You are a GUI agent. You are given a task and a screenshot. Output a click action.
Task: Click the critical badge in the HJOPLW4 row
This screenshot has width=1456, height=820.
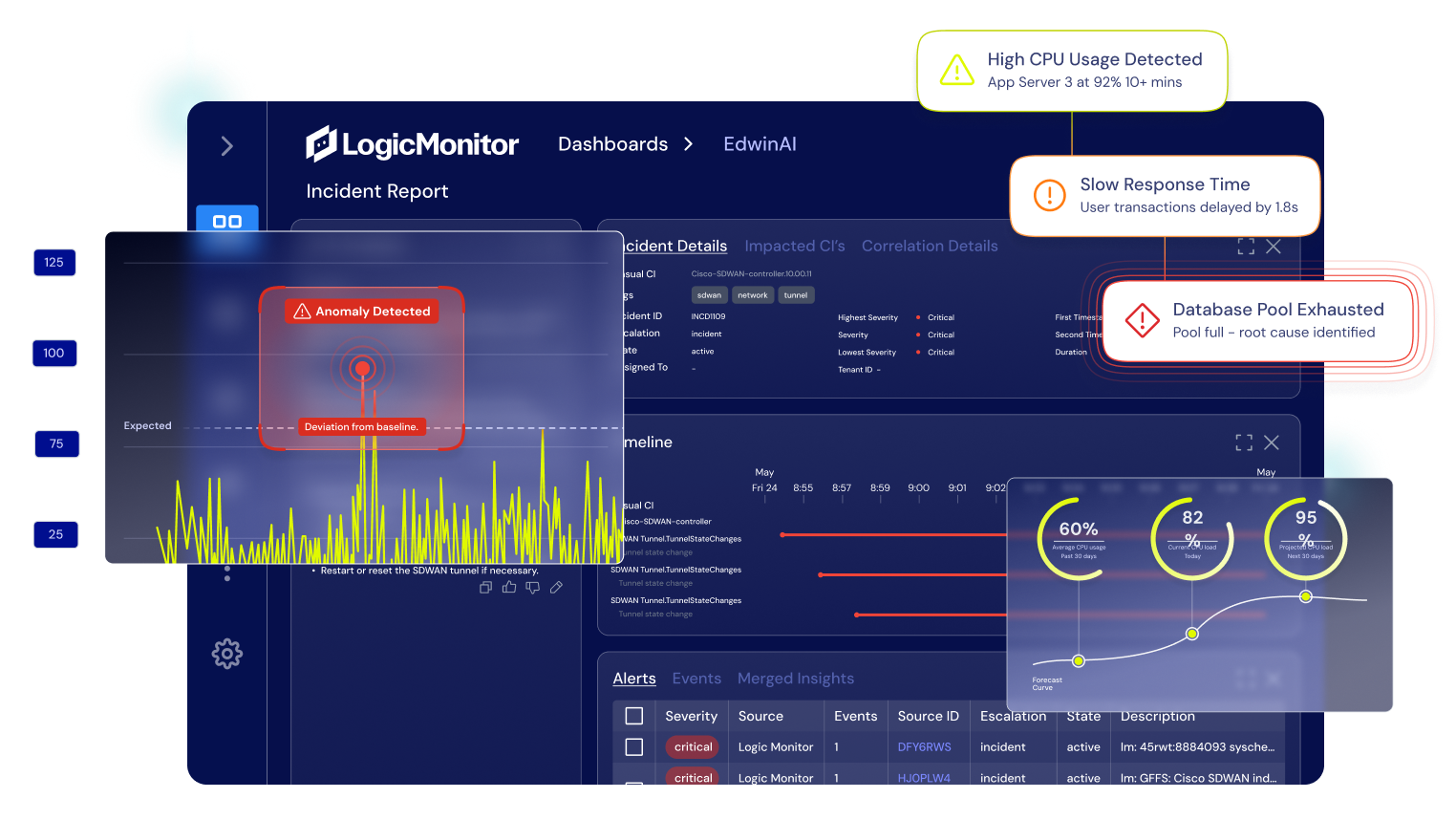point(693,777)
